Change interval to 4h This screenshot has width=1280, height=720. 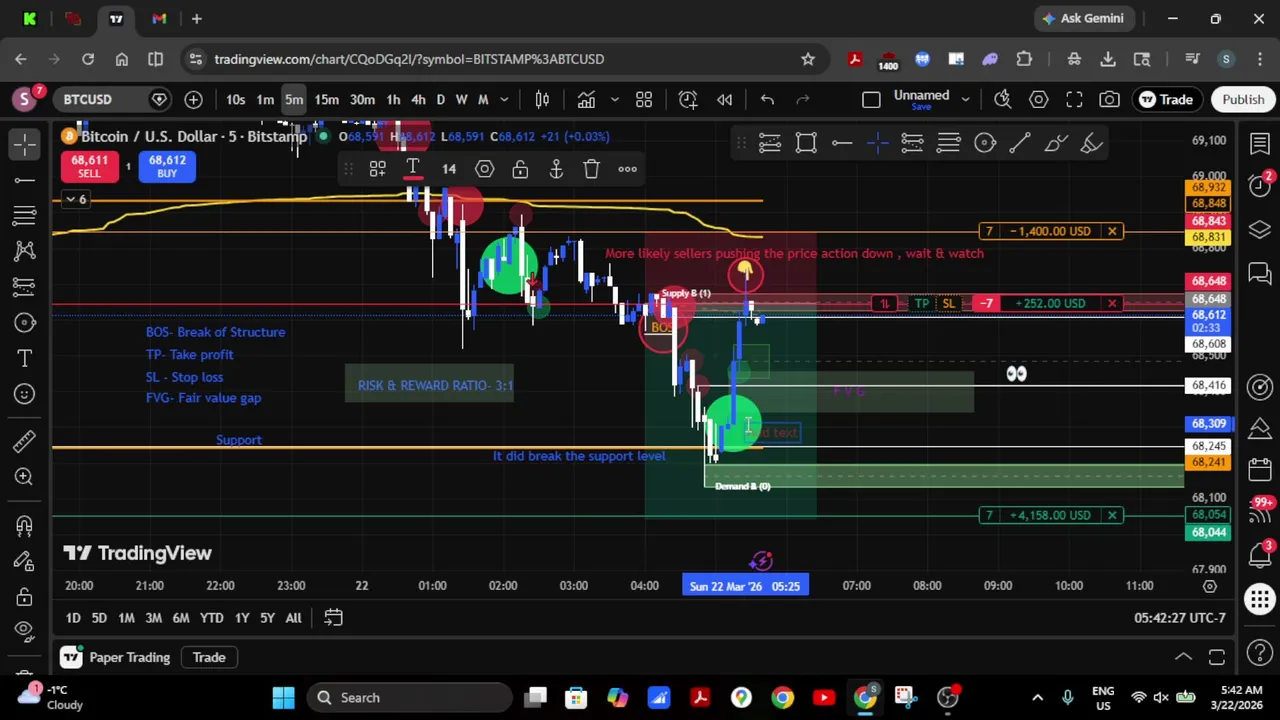click(x=418, y=99)
